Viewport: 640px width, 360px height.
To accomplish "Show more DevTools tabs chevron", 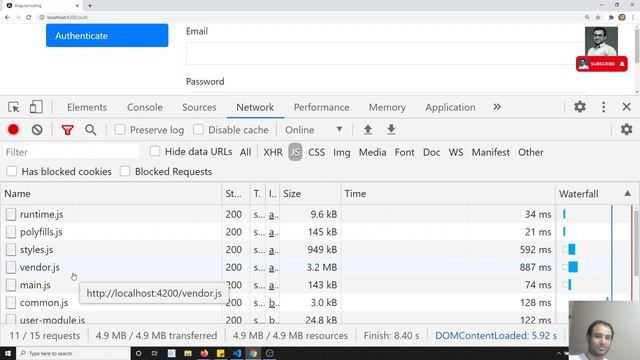I will pos(497,107).
